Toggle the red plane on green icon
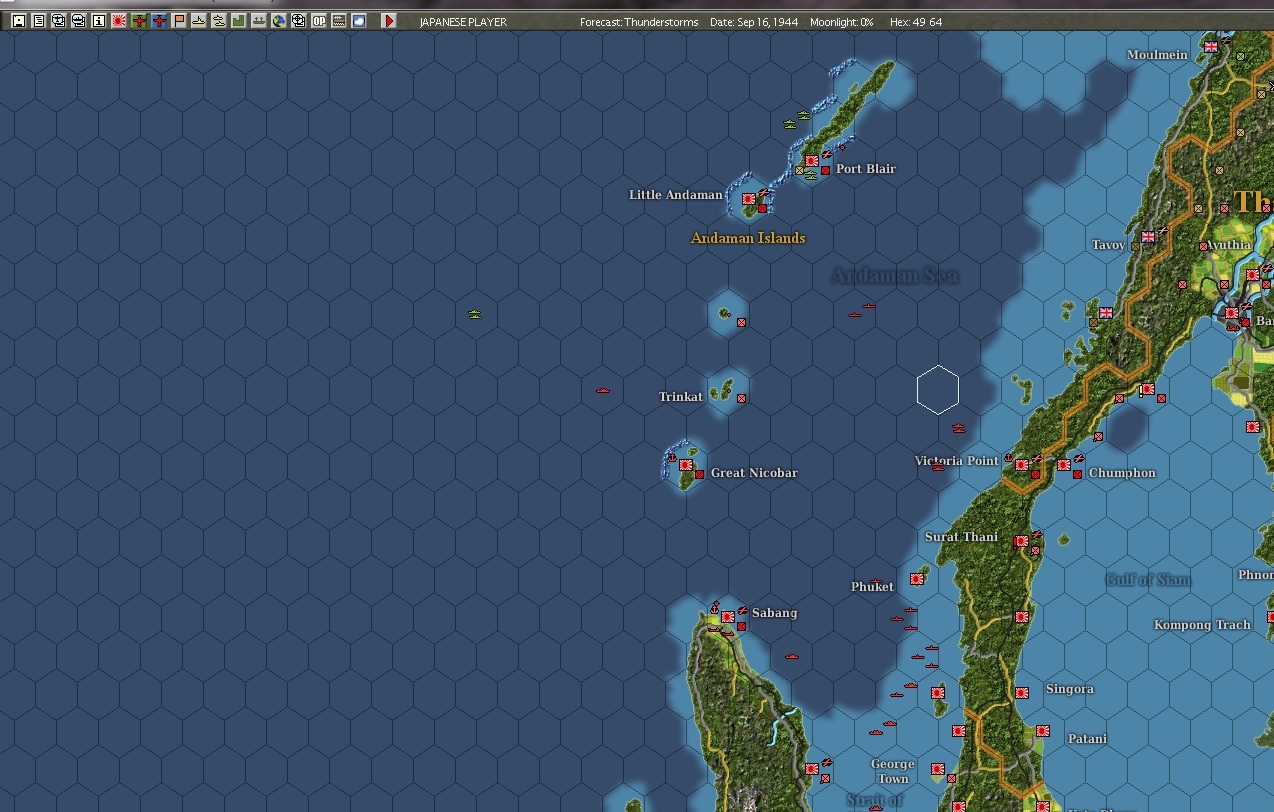The width and height of the screenshot is (1274, 812). (x=139, y=21)
